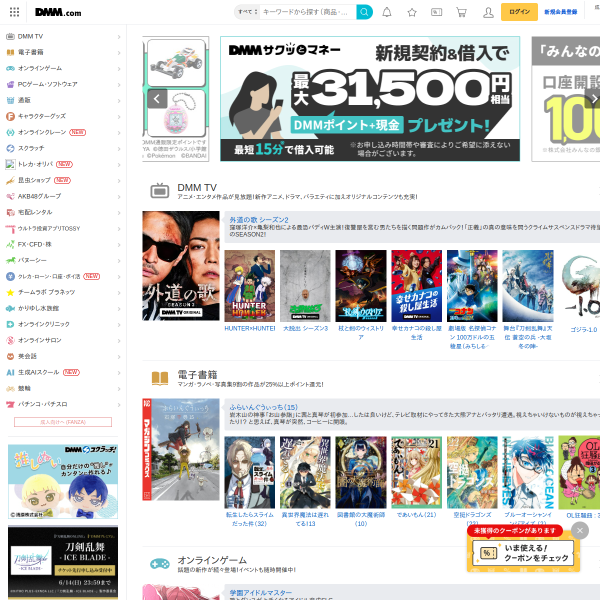Click the ログイン yellow button
The height and width of the screenshot is (600, 600).
[x=519, y=12]
